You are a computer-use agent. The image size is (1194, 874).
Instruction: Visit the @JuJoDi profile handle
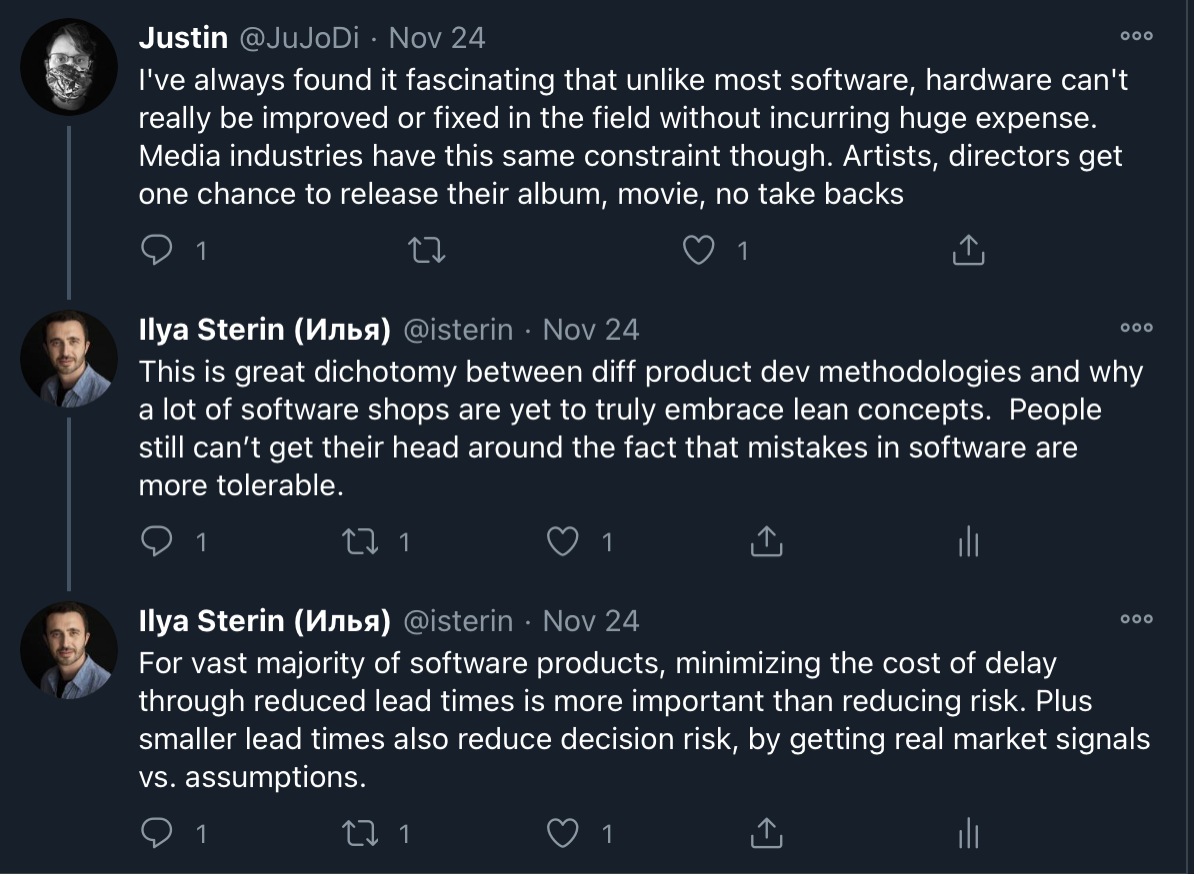[x=299, y=38]
